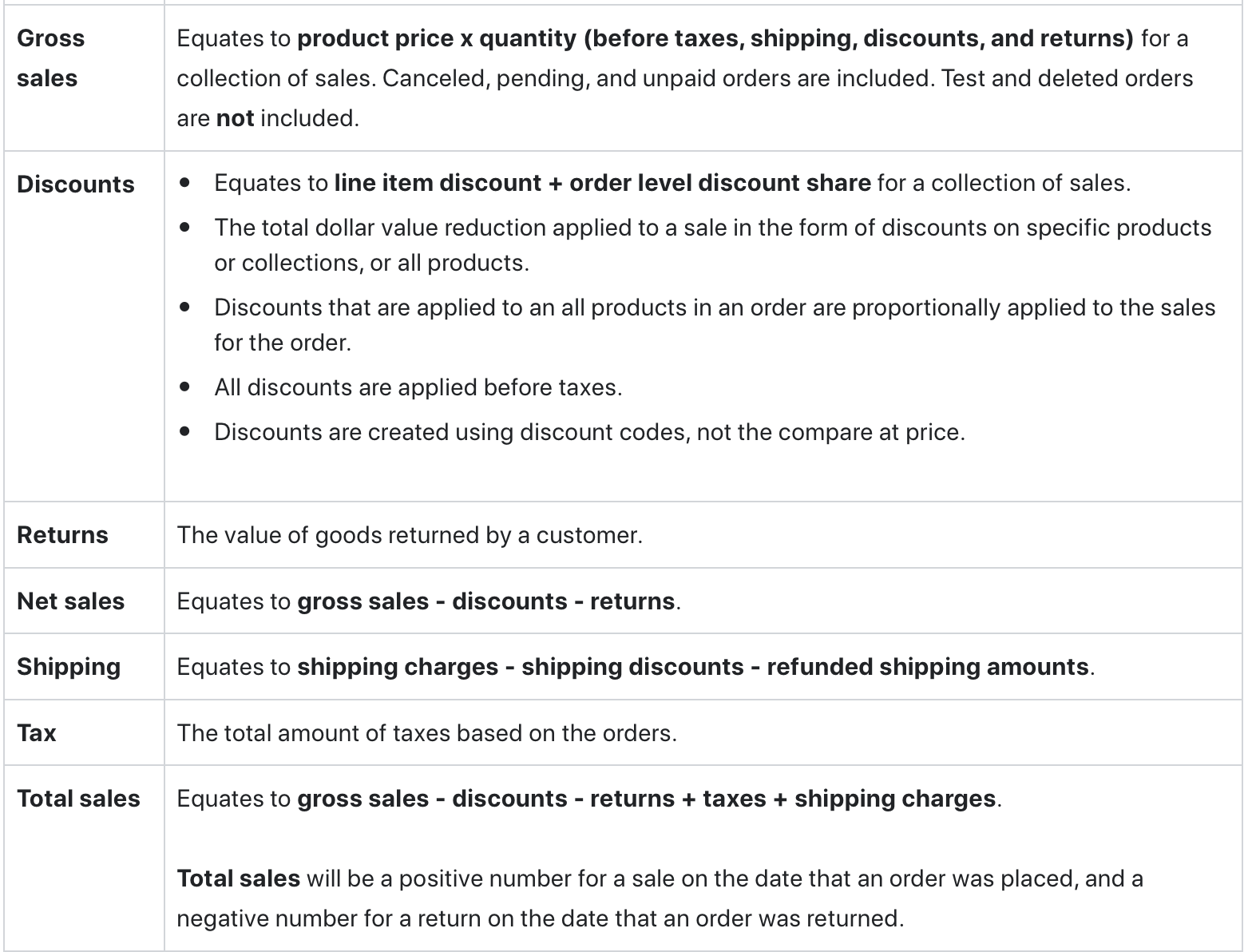Click 'All discounts are applied before taxes'
Screen dimensions: 1244x952
tap(418, 387)
